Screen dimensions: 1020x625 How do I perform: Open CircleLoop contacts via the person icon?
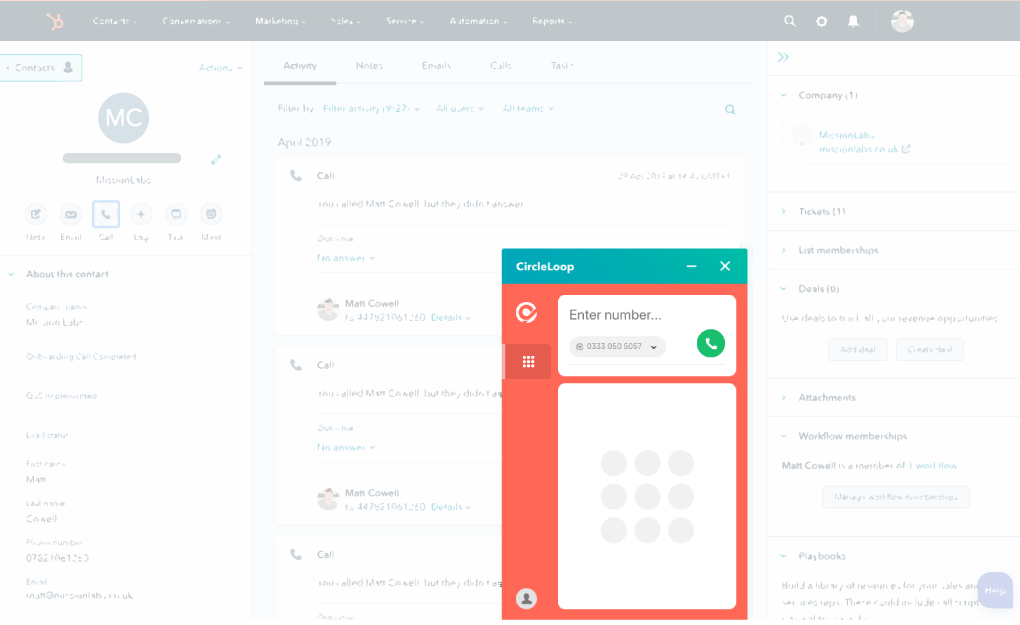(527, 598)
